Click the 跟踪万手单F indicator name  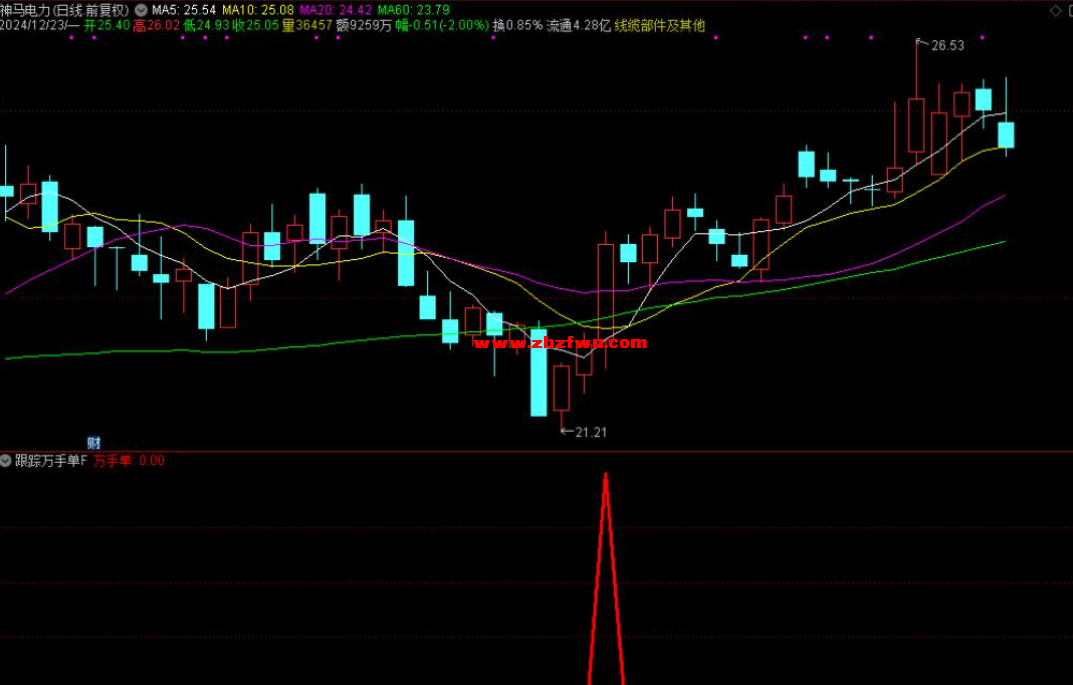click(51, 461)
